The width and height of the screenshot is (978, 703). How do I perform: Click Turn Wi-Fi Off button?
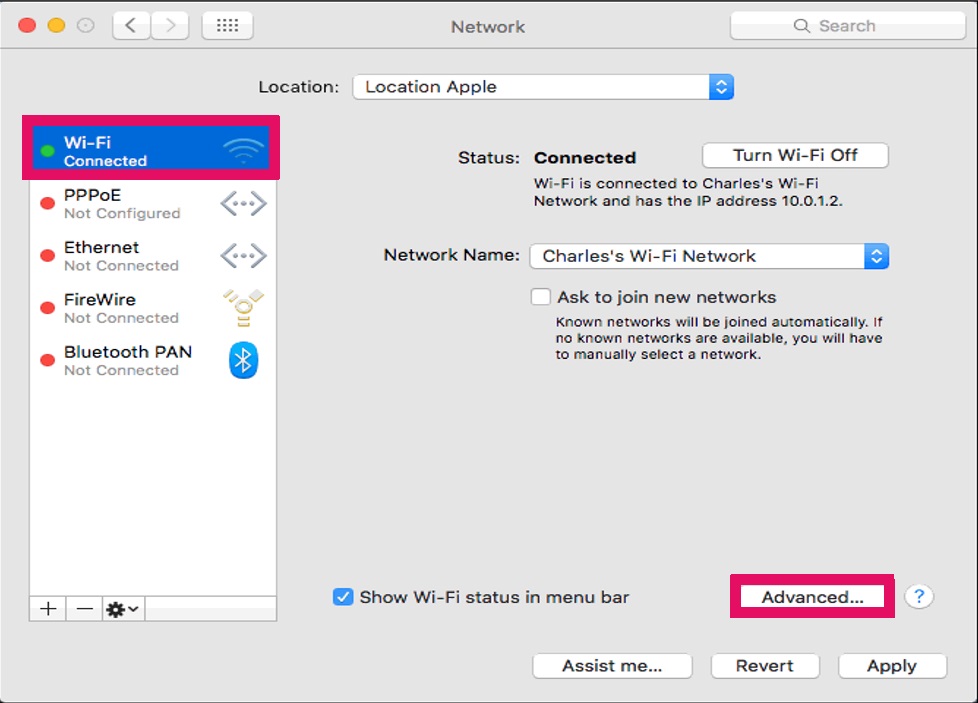tap(795, 155)
